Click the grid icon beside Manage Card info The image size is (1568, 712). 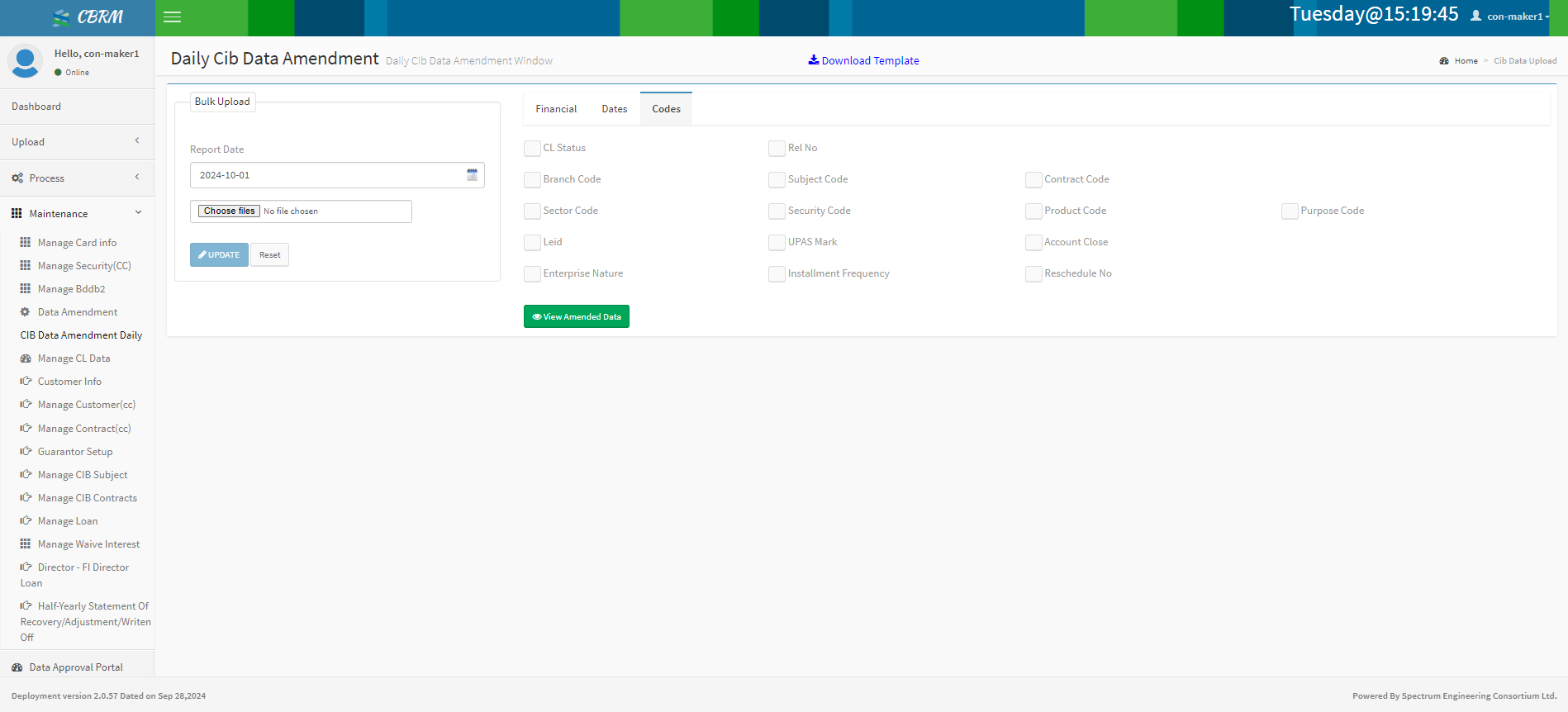(x=26, y=243)
